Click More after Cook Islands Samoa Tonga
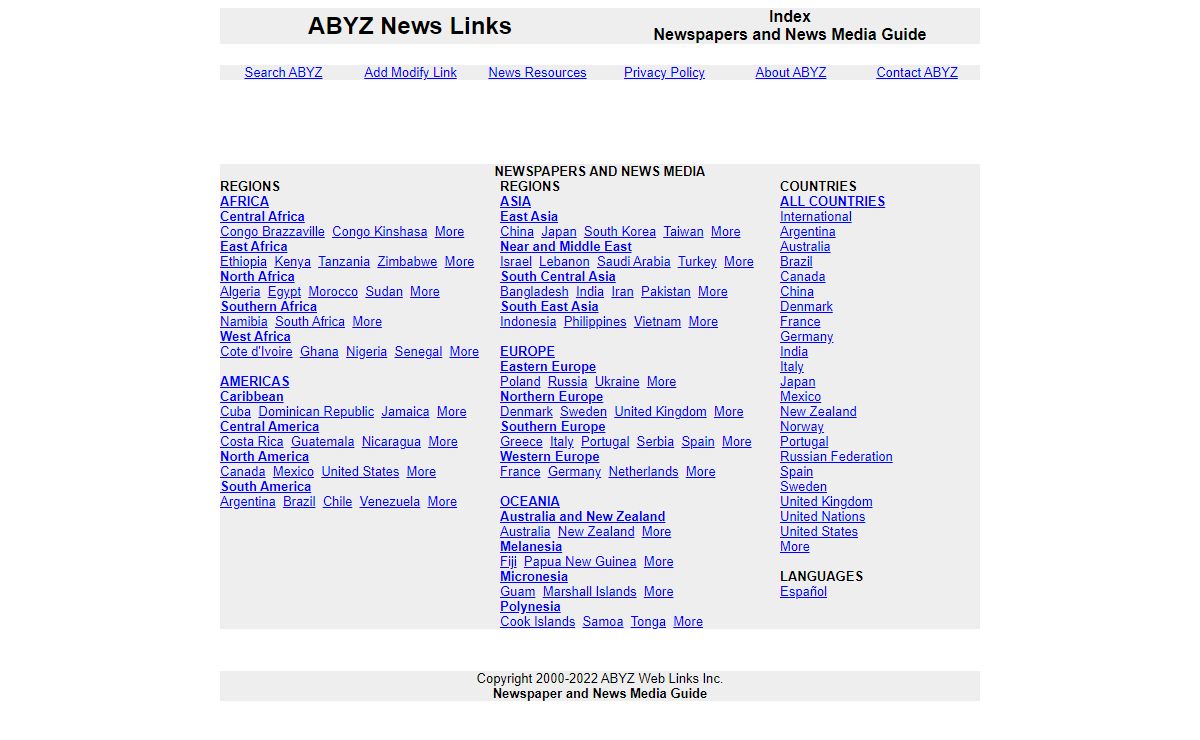 click(688, 621)
